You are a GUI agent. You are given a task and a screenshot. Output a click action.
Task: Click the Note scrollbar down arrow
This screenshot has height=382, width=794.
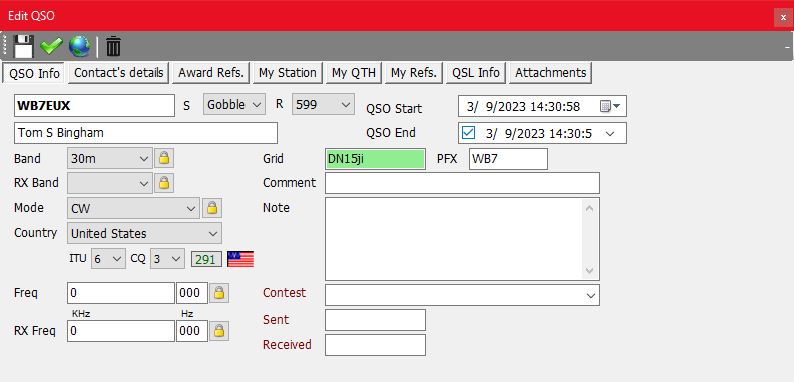(x=590, y=271)
